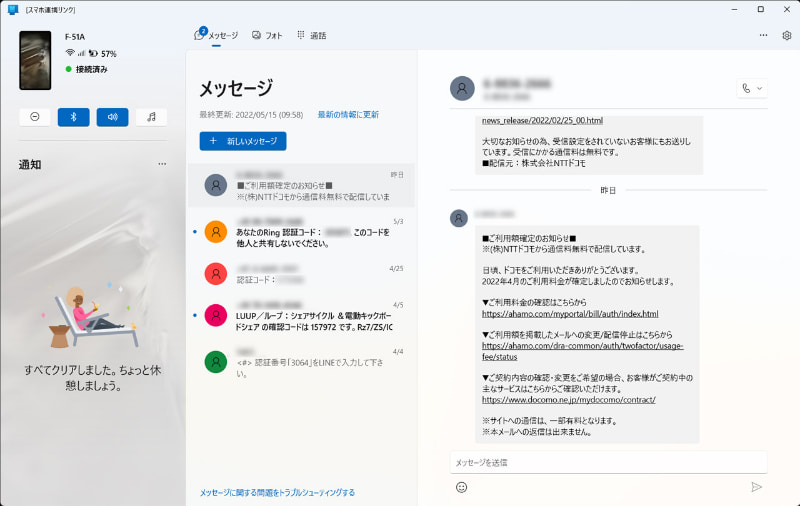Click the refresh to latest information link

click(348, 115)
